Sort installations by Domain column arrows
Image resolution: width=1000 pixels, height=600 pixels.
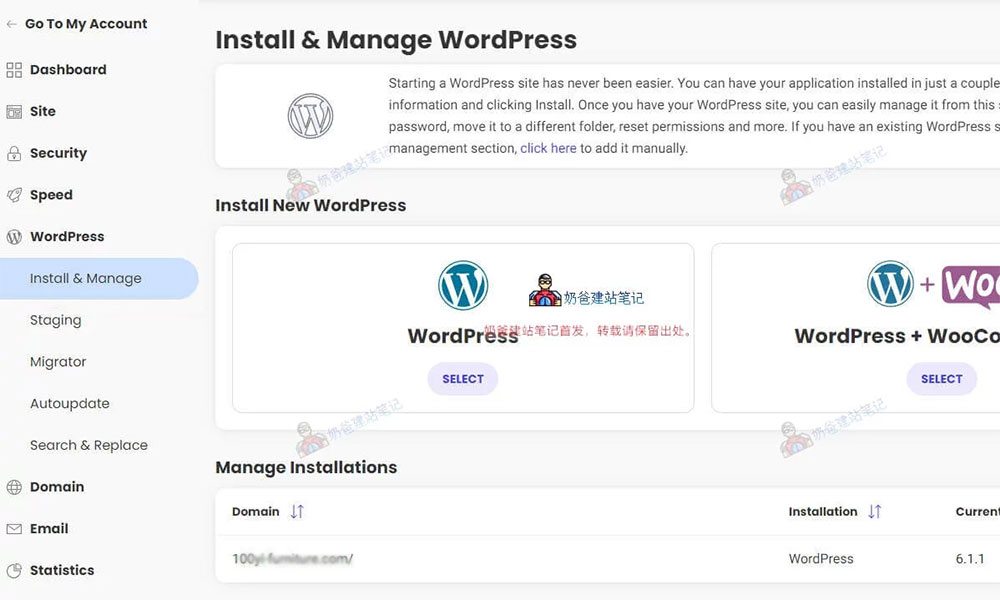pos(297,511)
